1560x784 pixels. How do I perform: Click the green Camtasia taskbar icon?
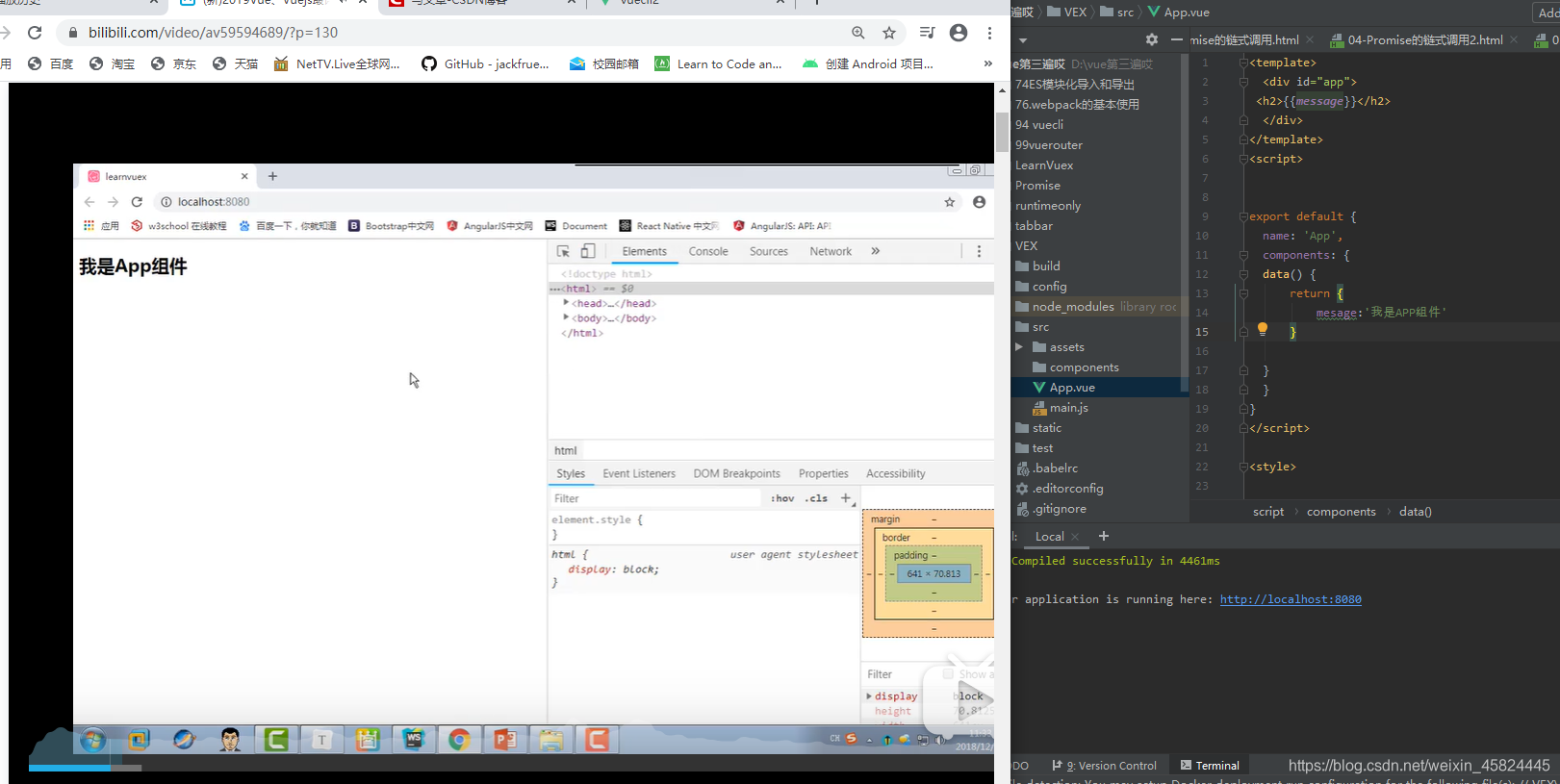(276, 740)
